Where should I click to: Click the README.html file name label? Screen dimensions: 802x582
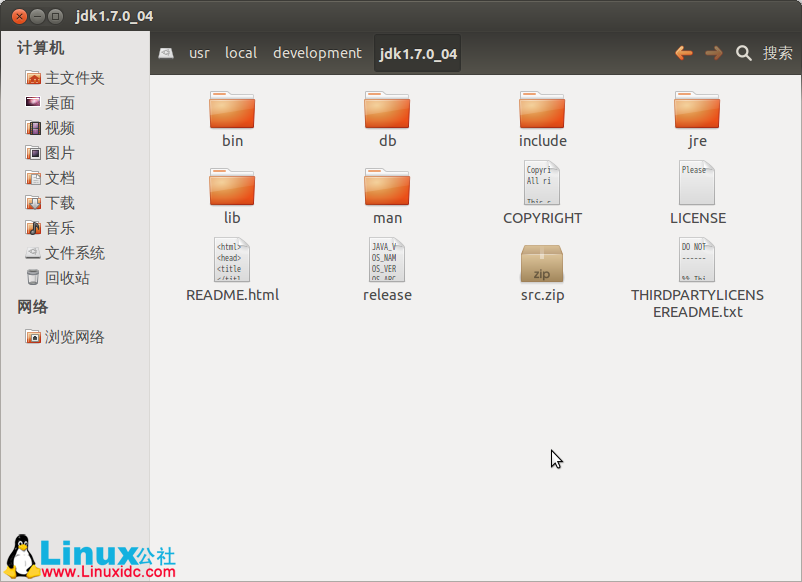(232, 295)
